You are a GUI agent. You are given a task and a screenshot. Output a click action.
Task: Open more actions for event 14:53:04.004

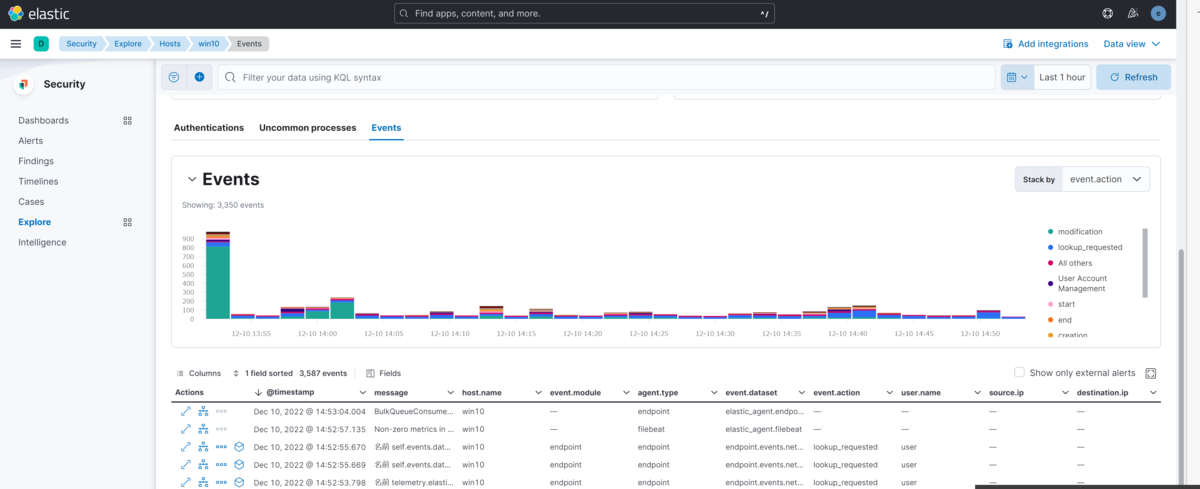point(221,411)
